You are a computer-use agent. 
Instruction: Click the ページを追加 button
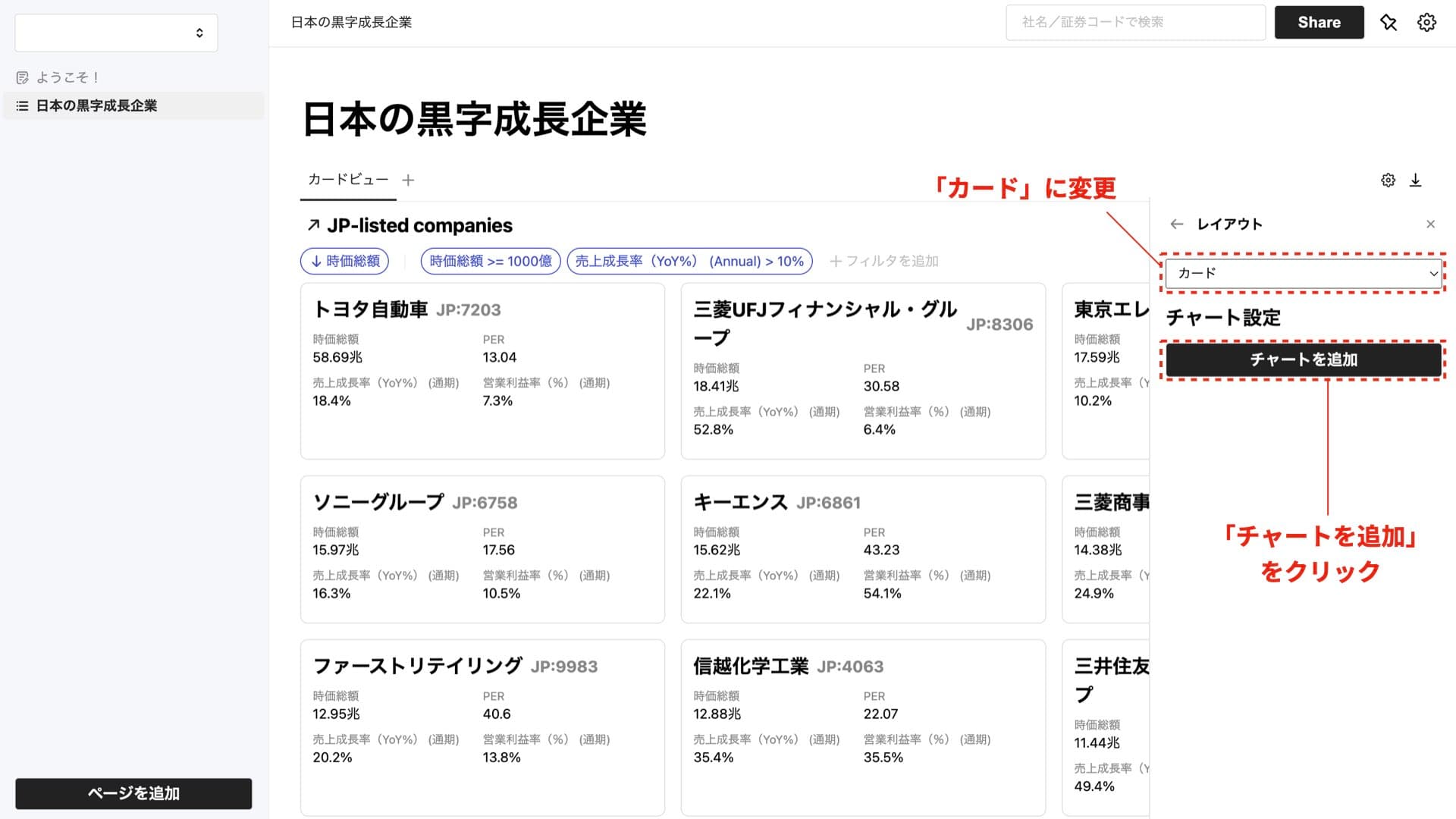click(133, 793)
